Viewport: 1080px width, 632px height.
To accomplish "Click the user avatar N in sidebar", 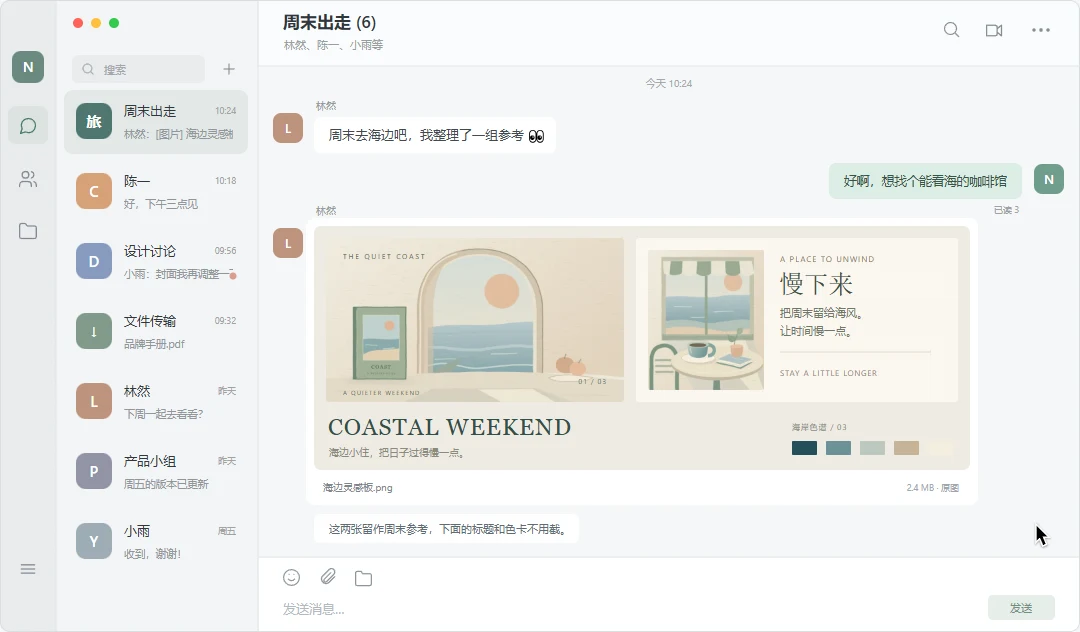I will [x=28, y=67].
